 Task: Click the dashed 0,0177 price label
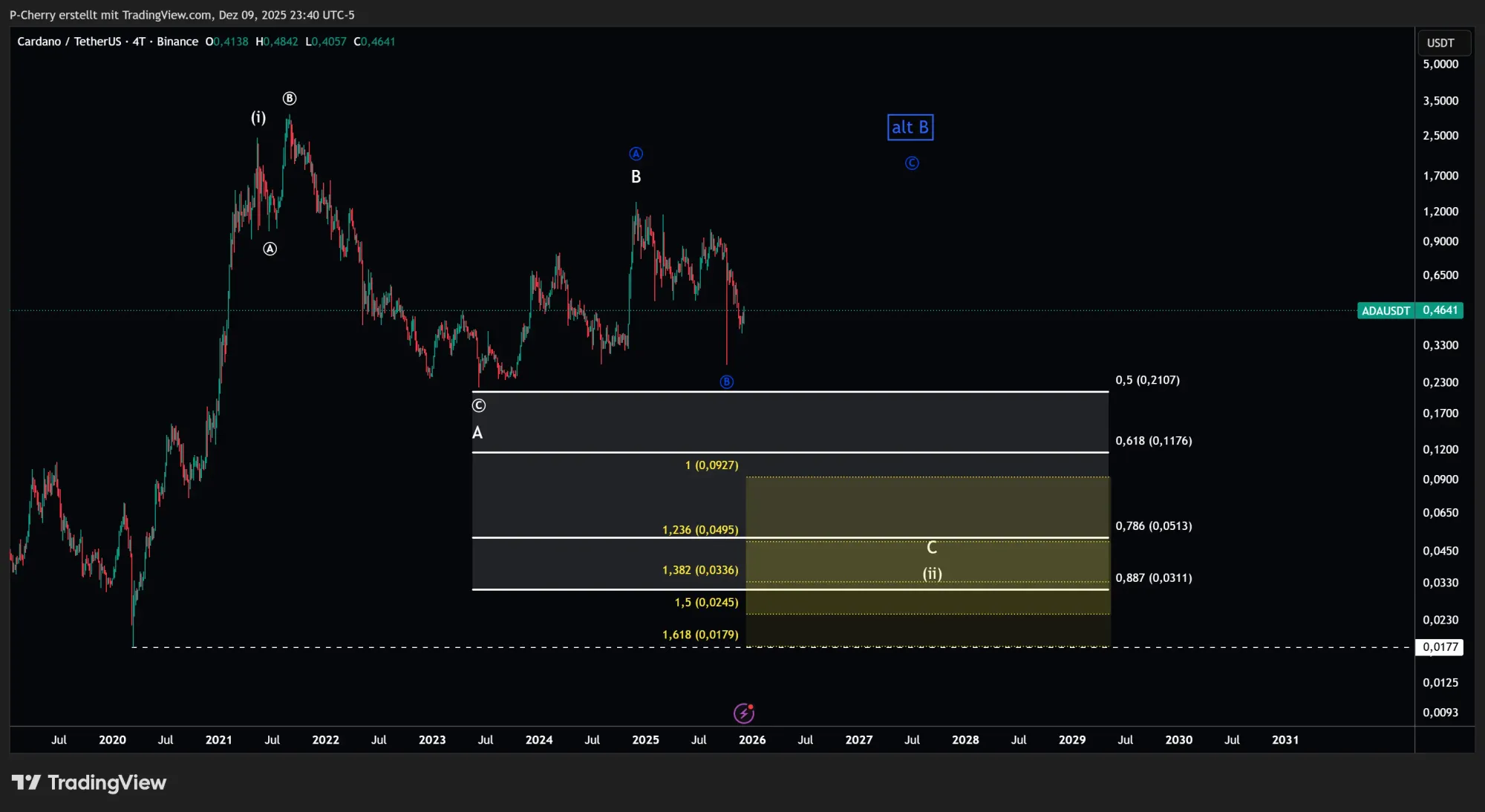pos(1440,646)
